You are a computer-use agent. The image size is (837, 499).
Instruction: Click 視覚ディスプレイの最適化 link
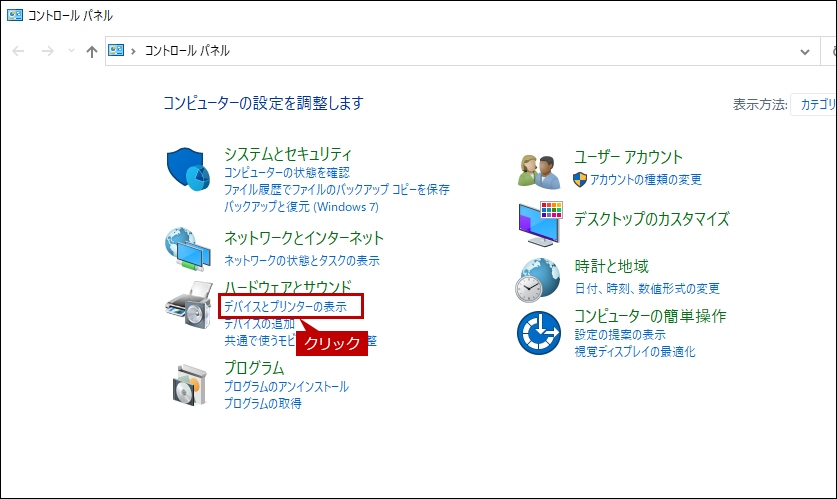[635, 352]
